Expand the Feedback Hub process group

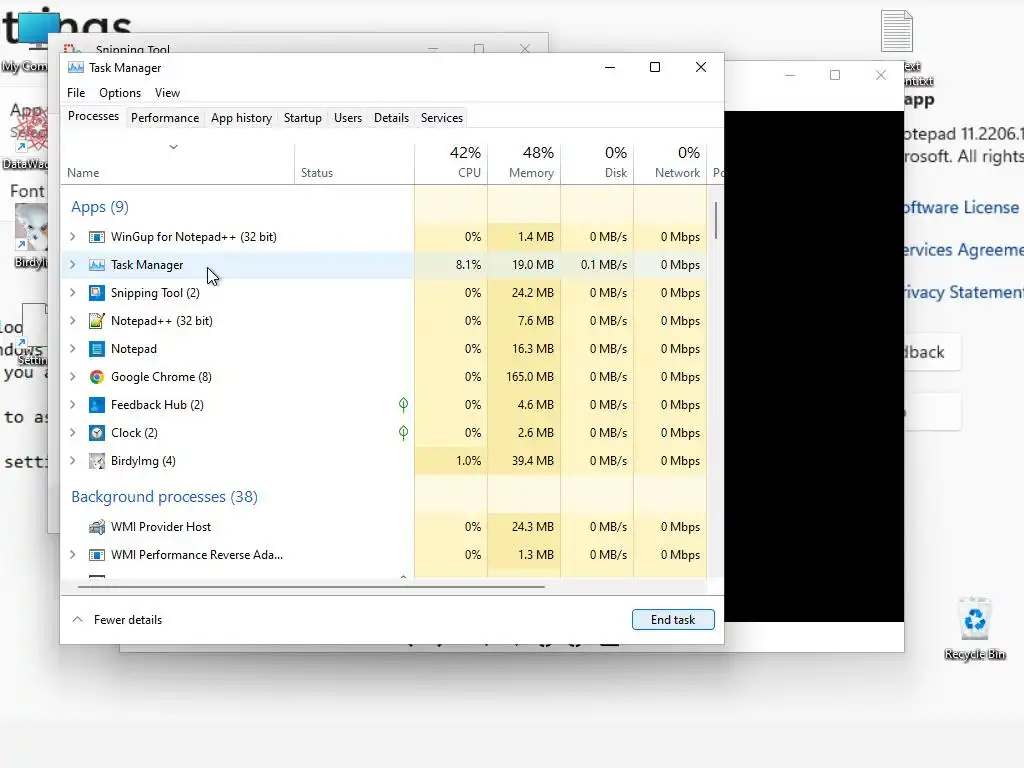pyautogui.click(x=72, y=405)
